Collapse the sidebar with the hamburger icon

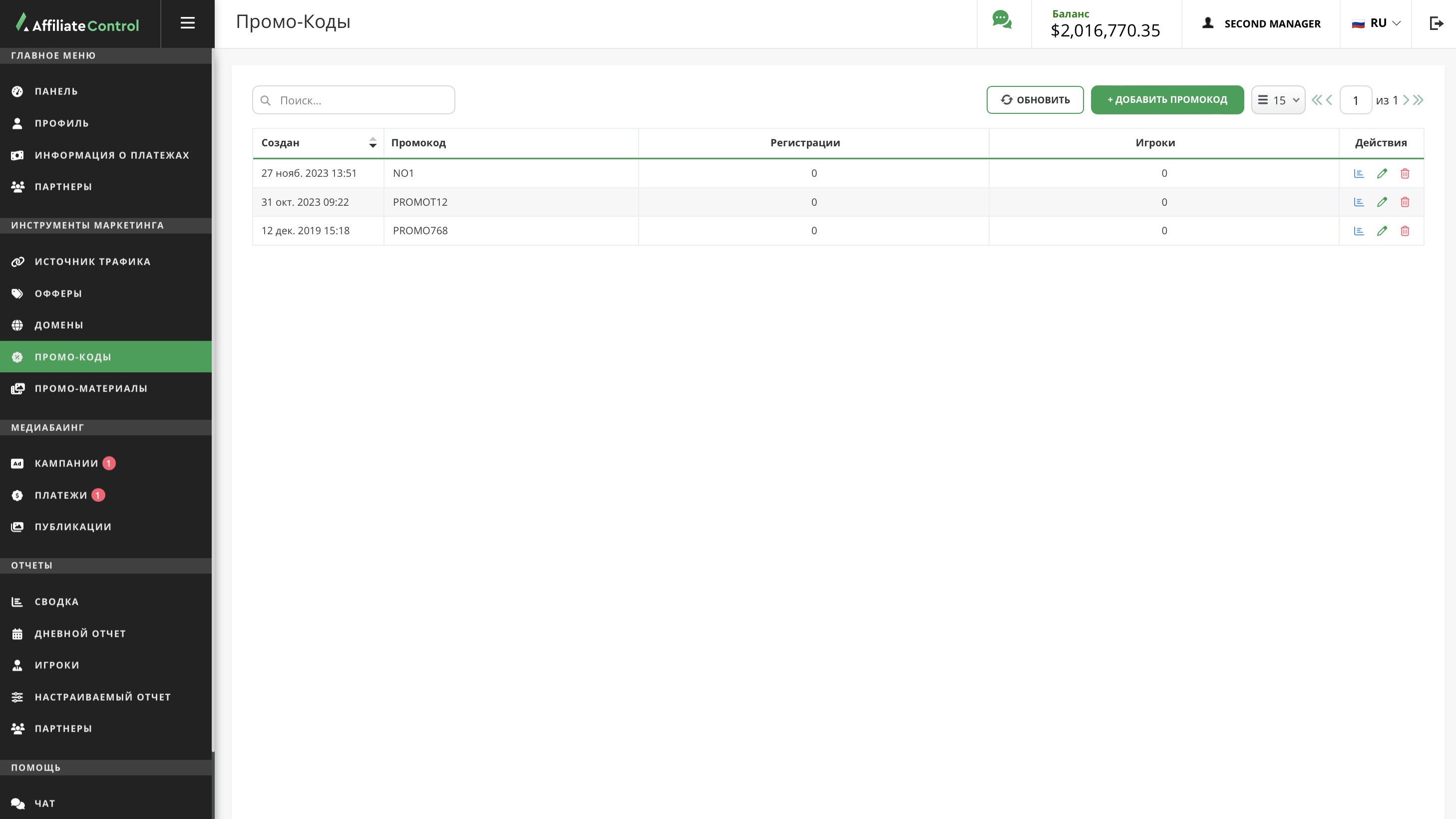coord(188,23)
